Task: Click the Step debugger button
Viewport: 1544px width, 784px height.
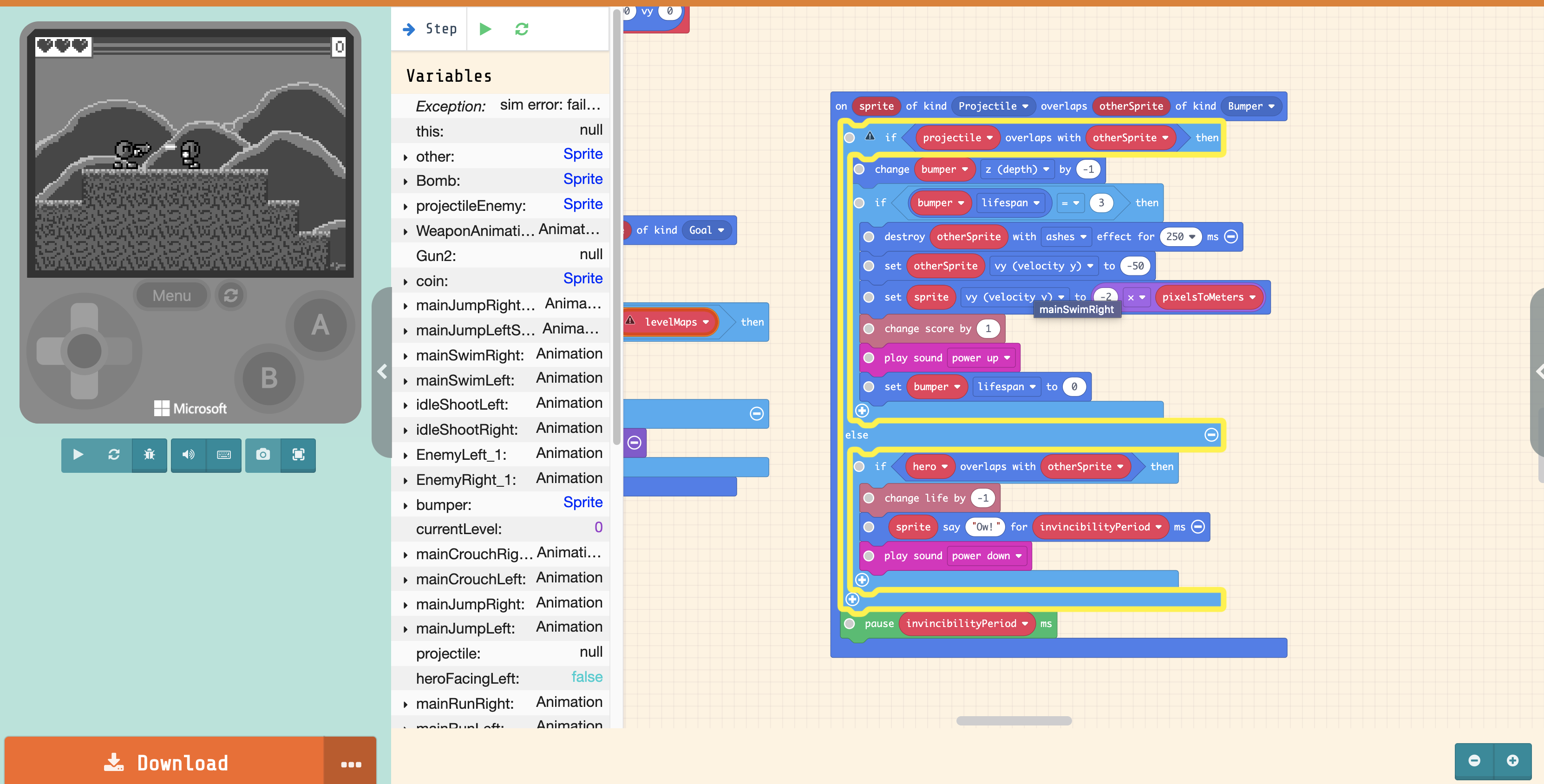Action: [430, 29]
